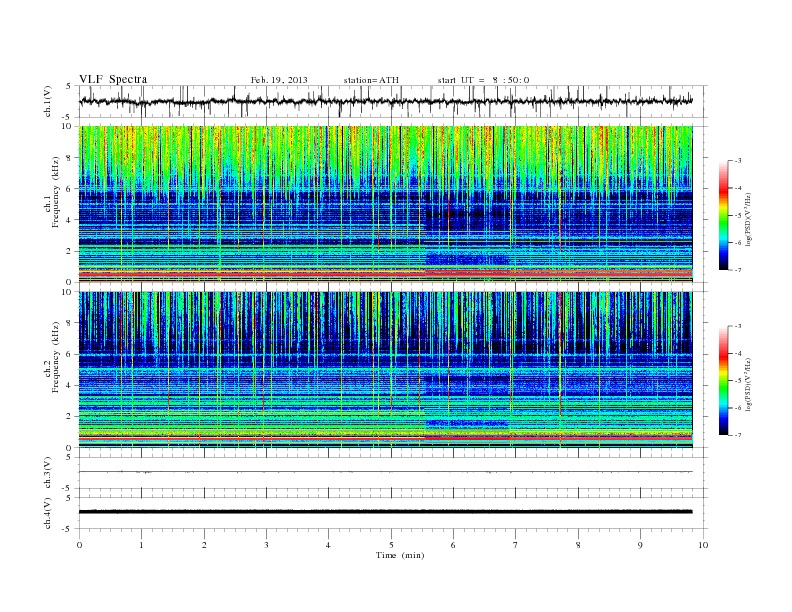Click the '-3' tick on ch.1 colorbar

click(738, 161)
